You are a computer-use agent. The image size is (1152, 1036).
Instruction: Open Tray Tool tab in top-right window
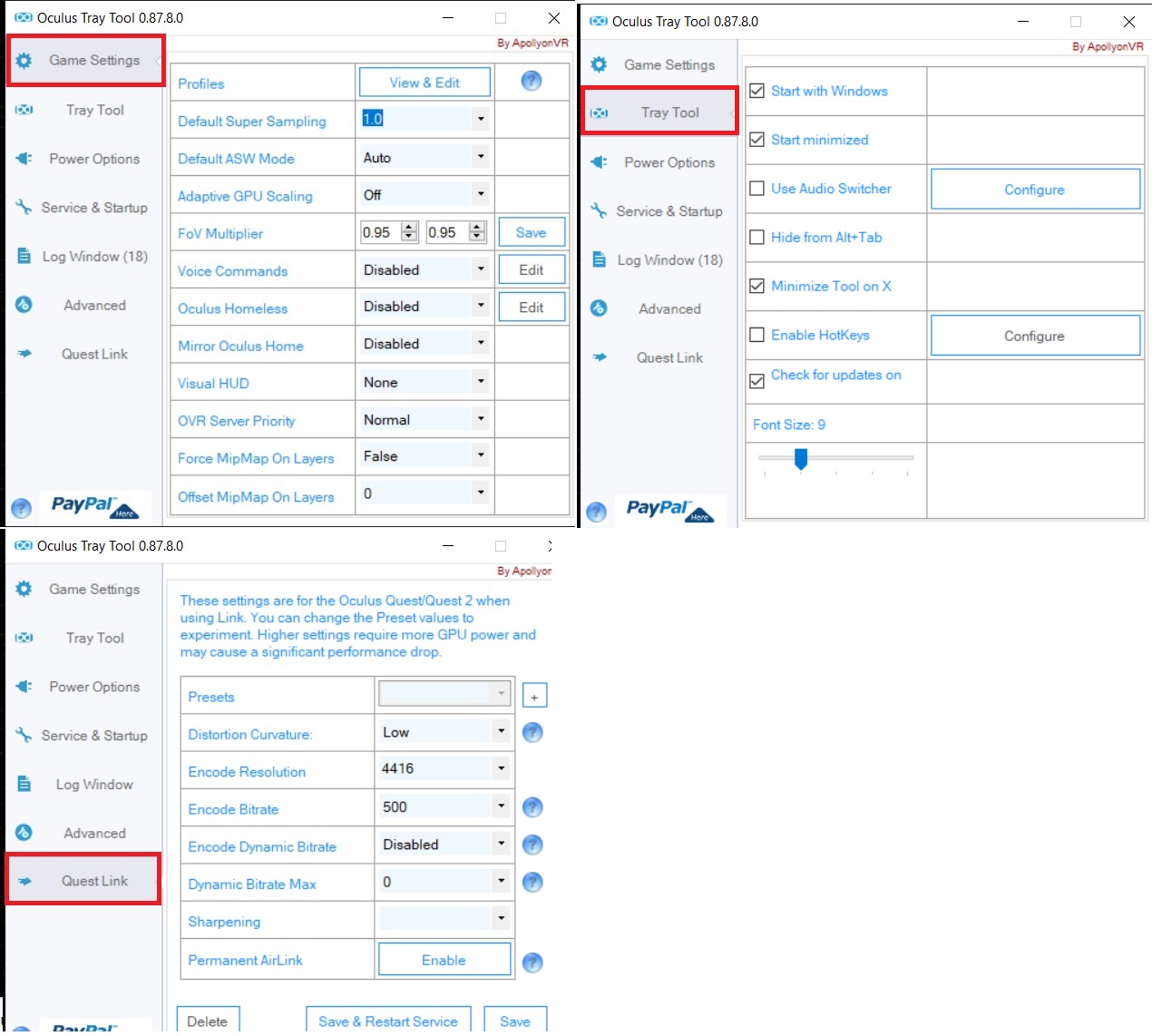[x=659, y=112]
